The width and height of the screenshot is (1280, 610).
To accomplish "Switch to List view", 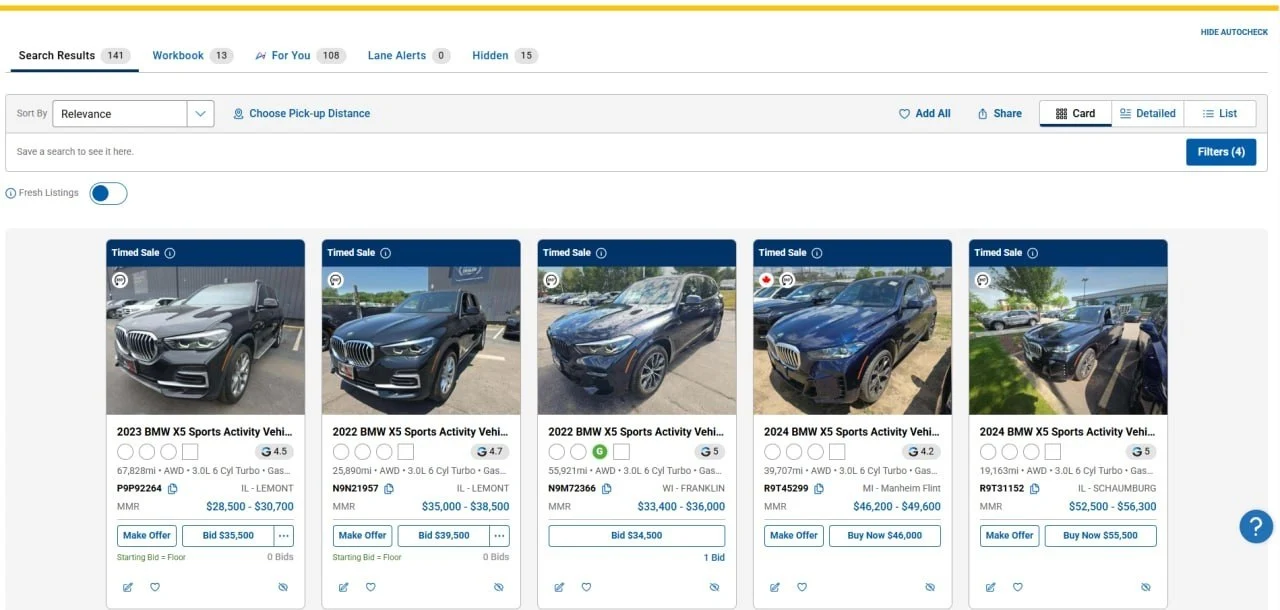I will pos(1220,114).
